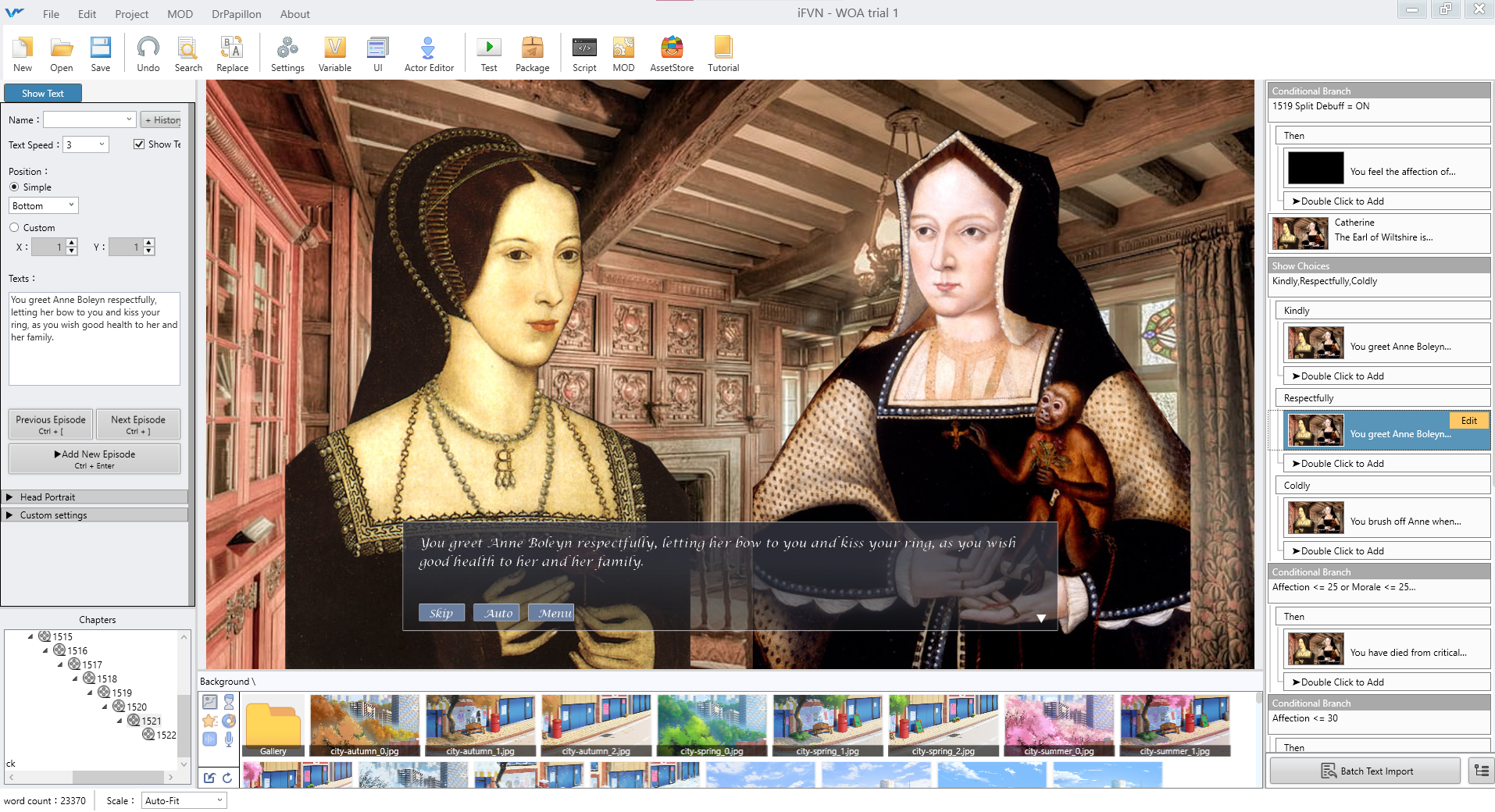Open the Search tool
Image resolution: width=1495 pixels, height=812 pixels.
188,55
